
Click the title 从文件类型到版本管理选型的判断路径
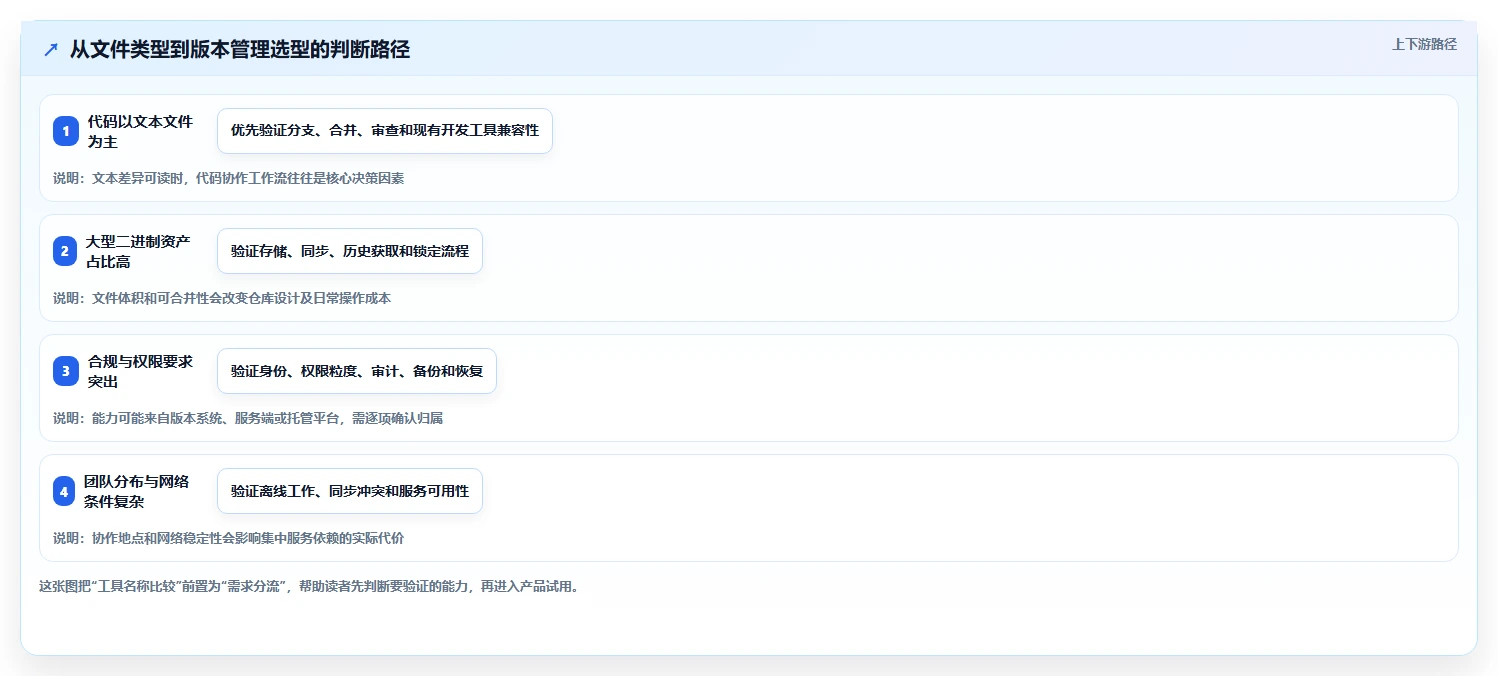[240, 50]
